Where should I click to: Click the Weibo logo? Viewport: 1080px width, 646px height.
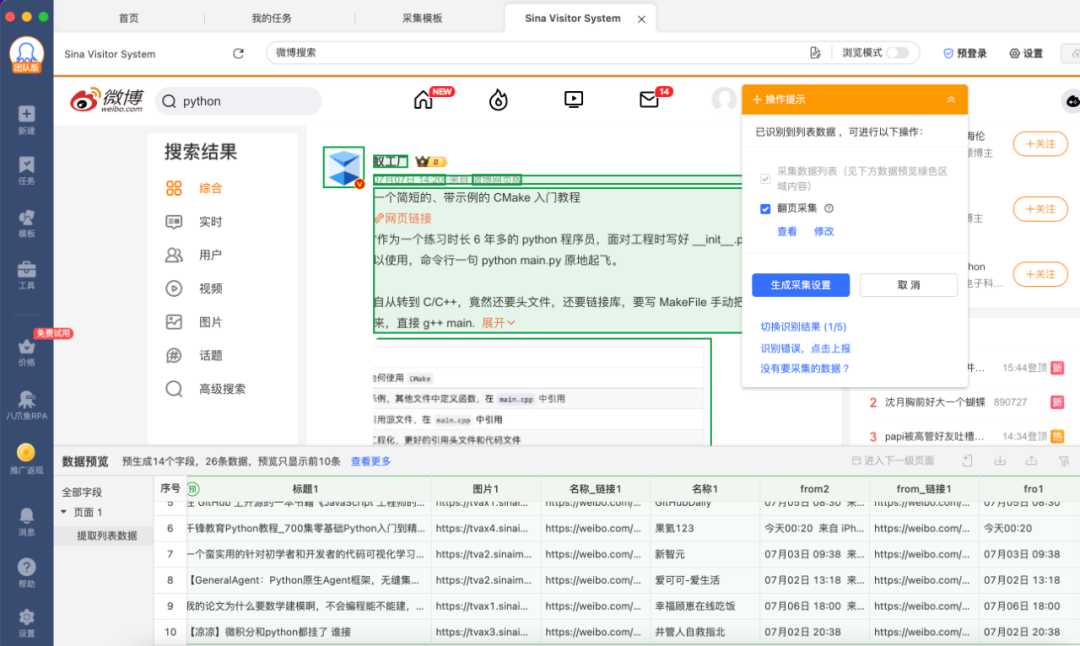(x=107, y=101)
